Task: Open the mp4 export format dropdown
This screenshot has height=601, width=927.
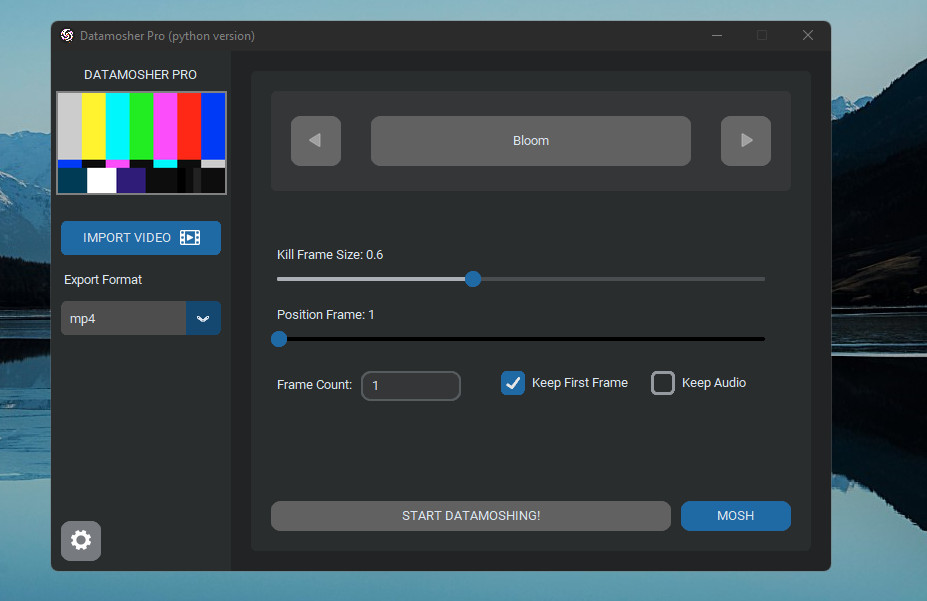Action: pos(141,318)
